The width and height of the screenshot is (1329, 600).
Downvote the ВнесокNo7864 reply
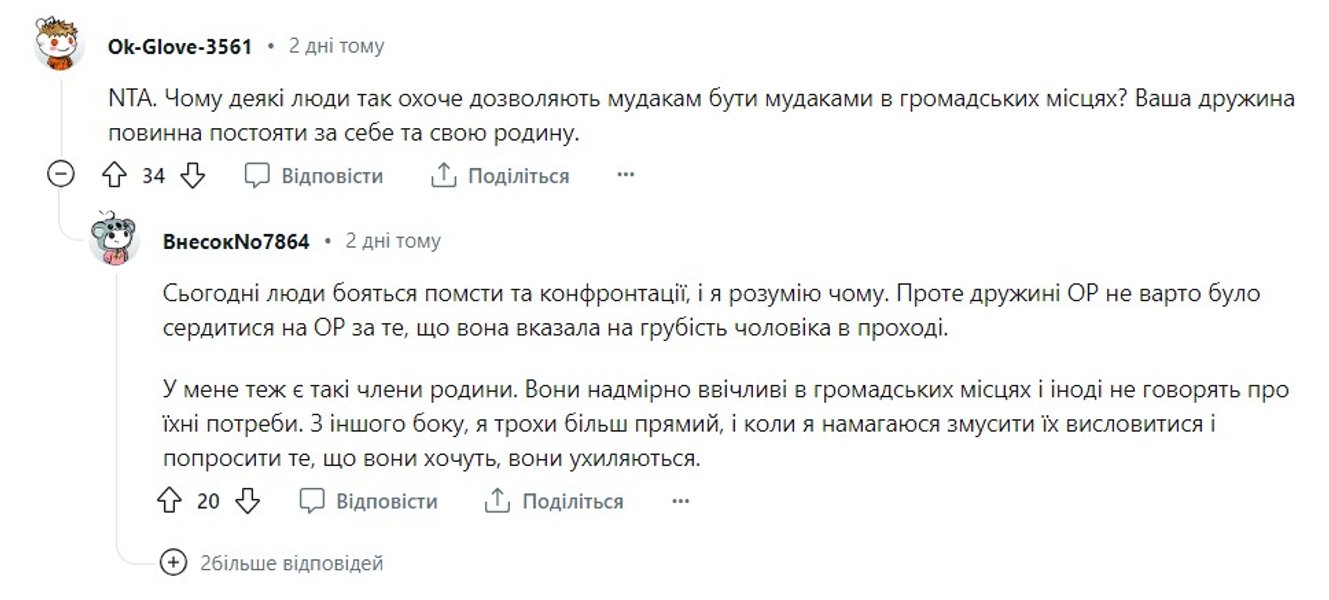coord(247,501)
